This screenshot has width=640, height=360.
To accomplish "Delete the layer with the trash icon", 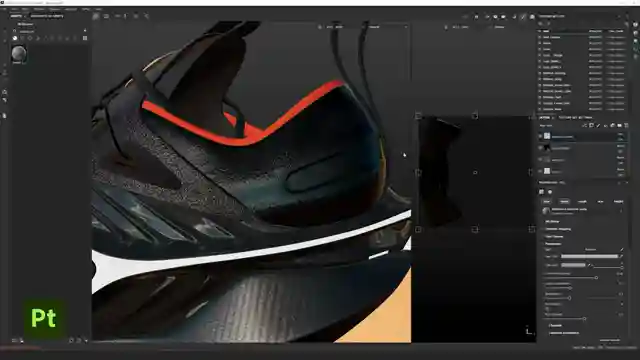I will coord(626,126).
